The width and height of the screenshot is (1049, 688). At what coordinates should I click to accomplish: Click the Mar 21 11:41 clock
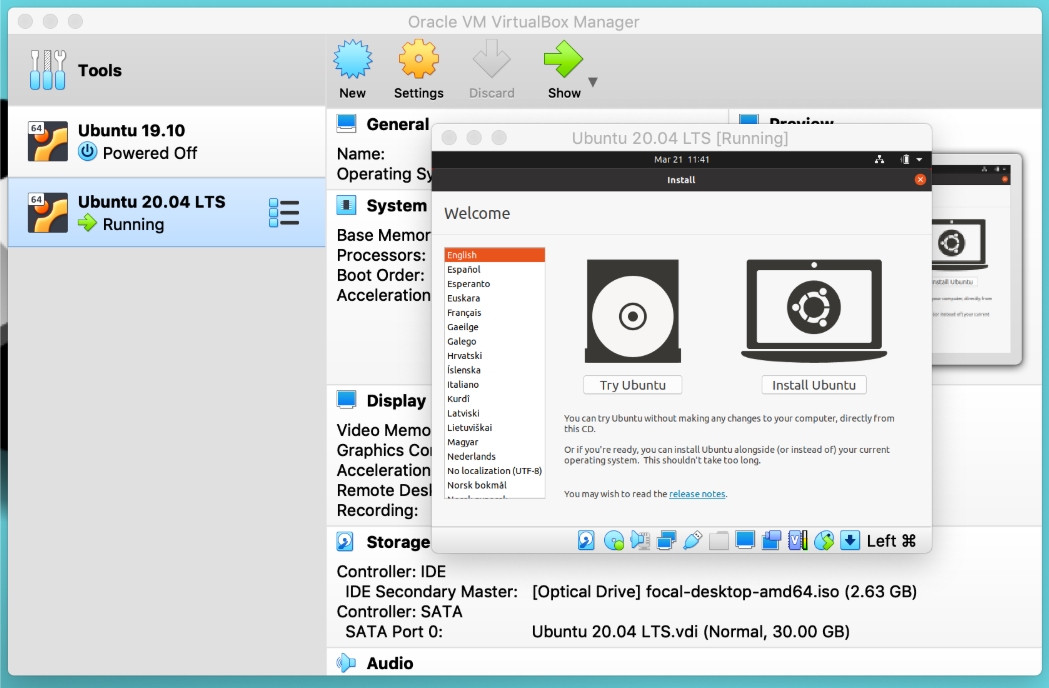pos(681,159)
